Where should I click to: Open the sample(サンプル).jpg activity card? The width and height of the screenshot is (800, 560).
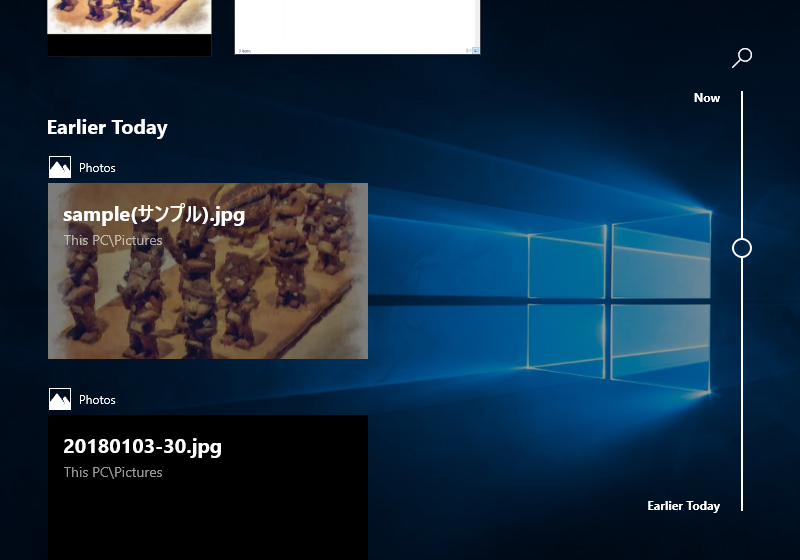coord(208,271)
